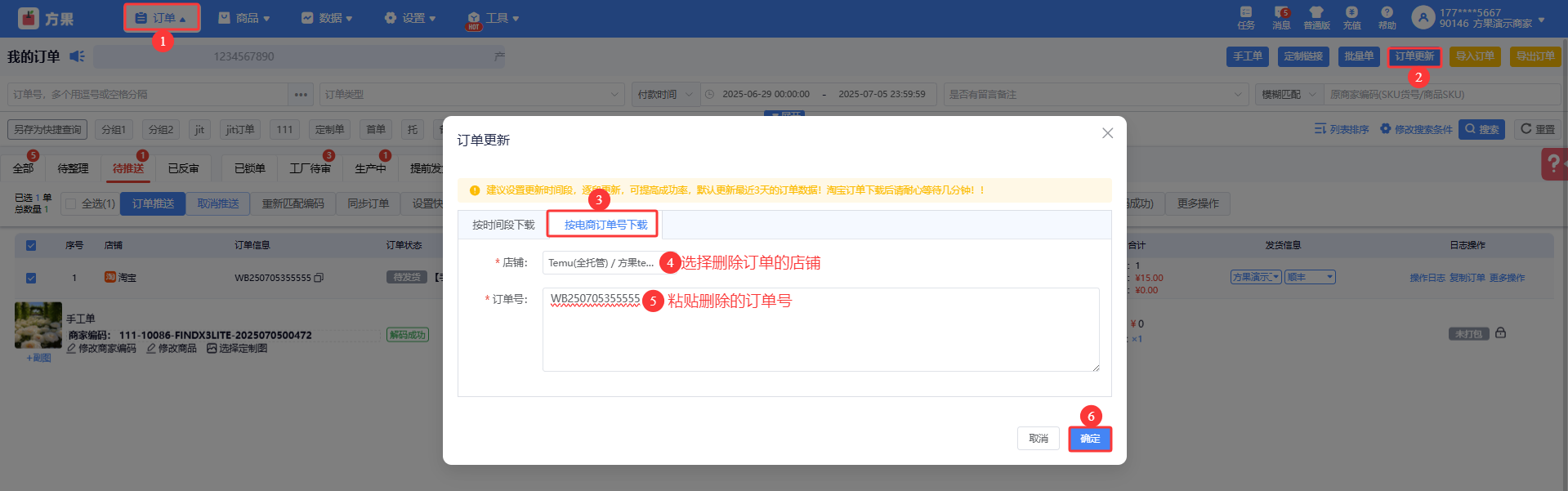The width and height of the screenshot is (1568, 491).
Task: Tick the 全选(1) checkbox
Action: point(71,203)
